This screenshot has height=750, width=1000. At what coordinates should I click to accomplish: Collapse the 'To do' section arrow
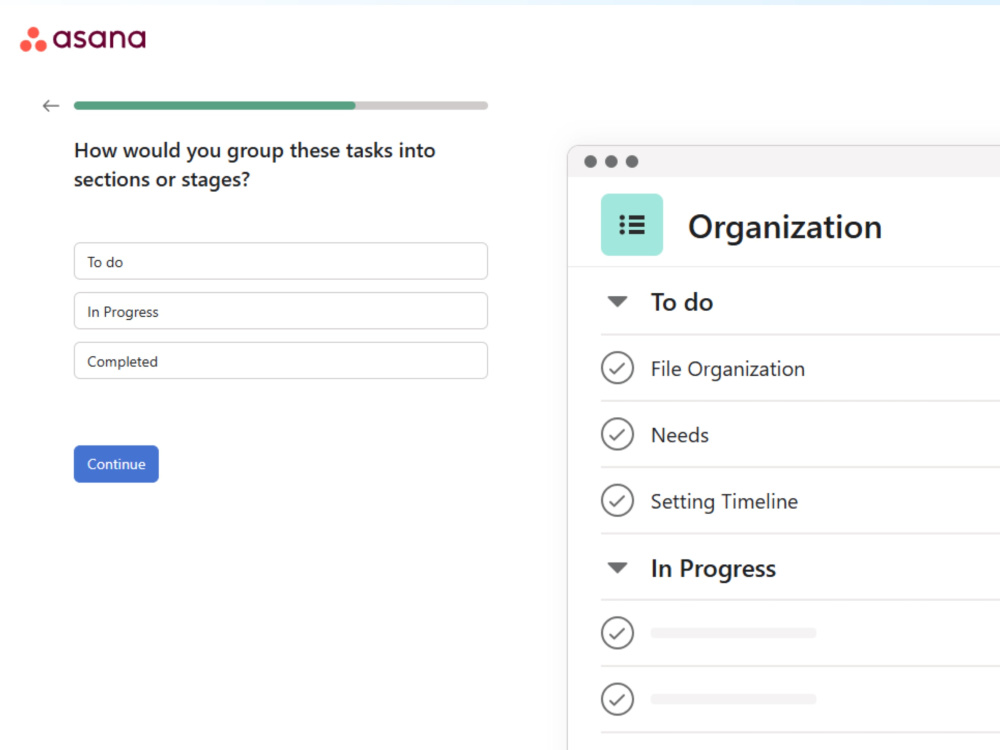(x=617, y=301)
